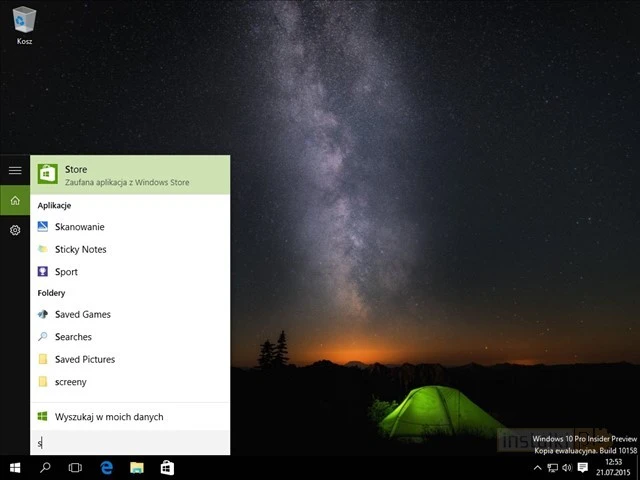This screenshot has height=480, width=640.
Task: Click Wyszukaj w moich danych
Action: click(108, 417)
